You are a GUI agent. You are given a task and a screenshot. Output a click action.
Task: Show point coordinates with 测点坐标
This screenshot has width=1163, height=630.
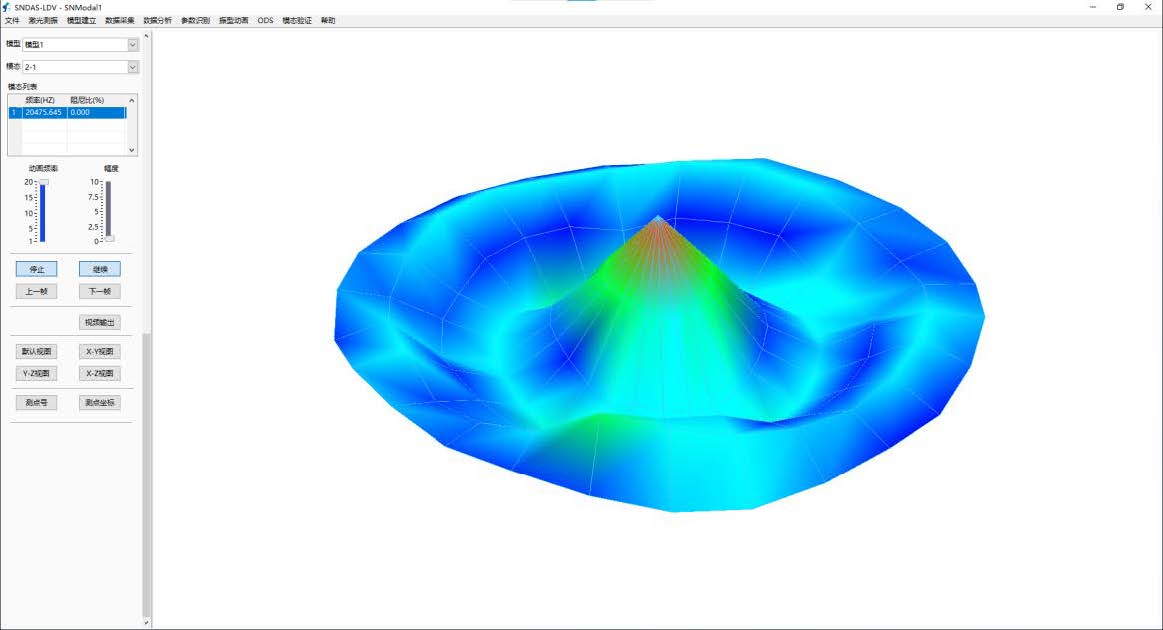coord(100,402)
